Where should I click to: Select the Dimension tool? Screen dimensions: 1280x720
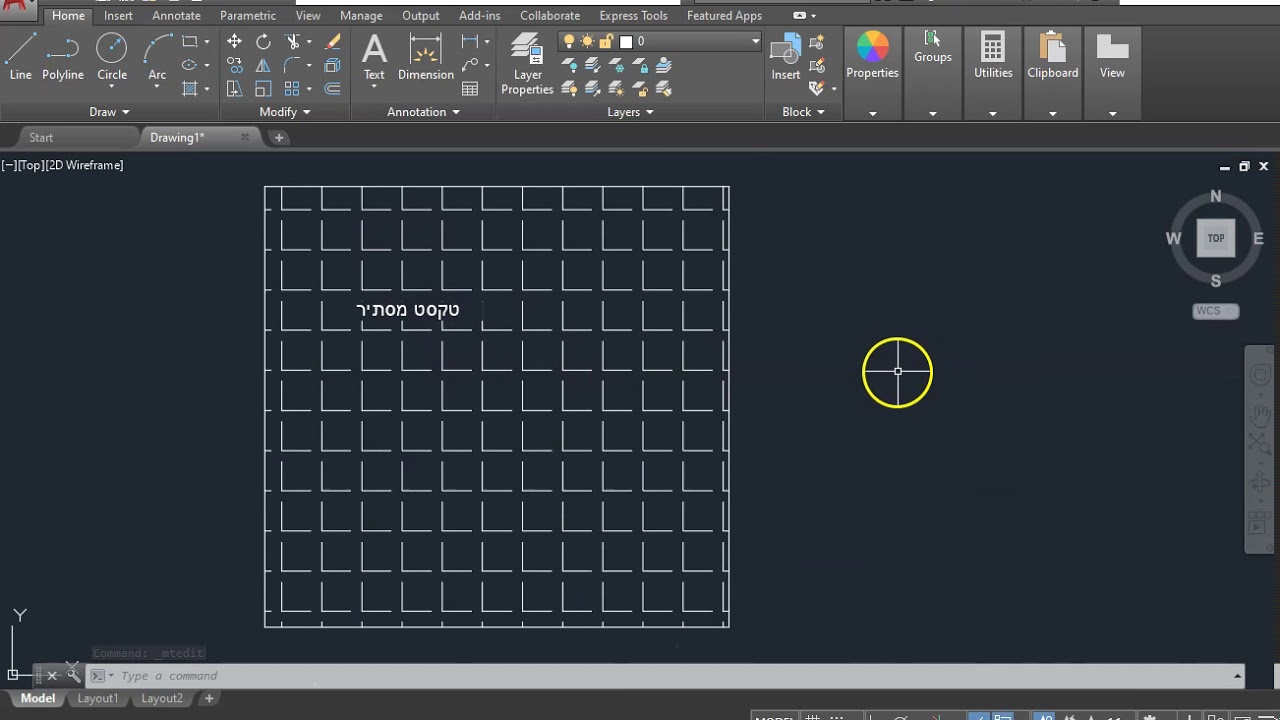[426, 56]
